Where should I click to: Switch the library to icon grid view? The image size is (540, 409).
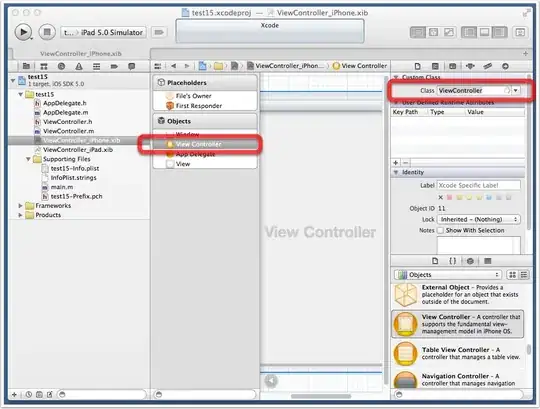coord(512,274)
